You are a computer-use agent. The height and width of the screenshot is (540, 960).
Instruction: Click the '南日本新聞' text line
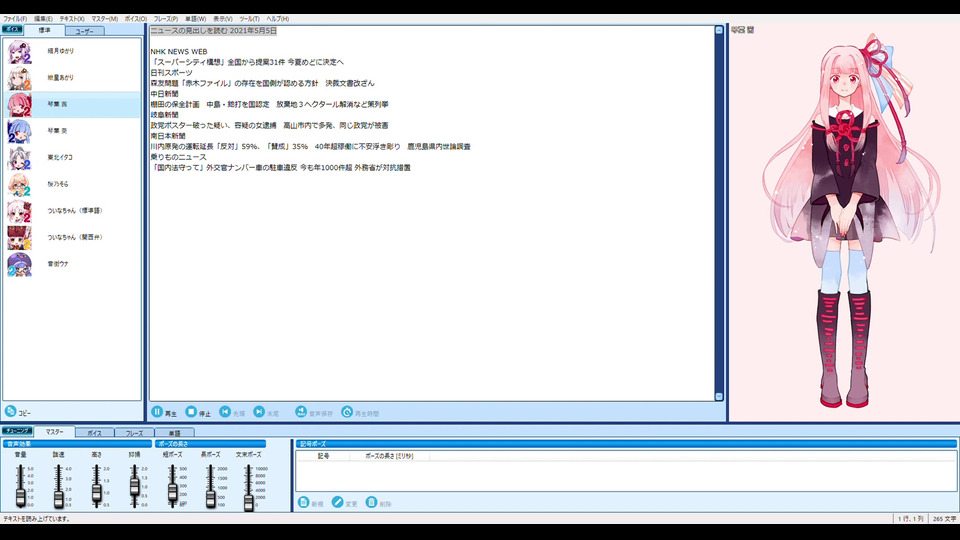[168, 136]
